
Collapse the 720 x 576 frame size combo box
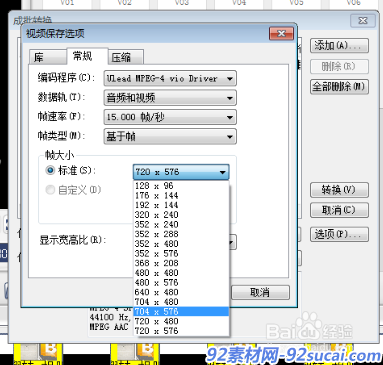pos(181,172)
